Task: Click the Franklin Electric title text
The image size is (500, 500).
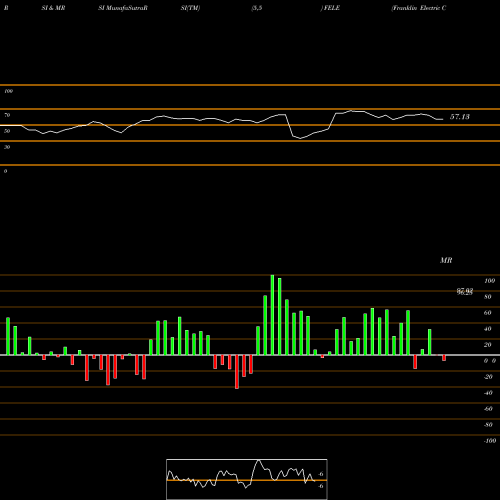Action: tap(419, 8)
